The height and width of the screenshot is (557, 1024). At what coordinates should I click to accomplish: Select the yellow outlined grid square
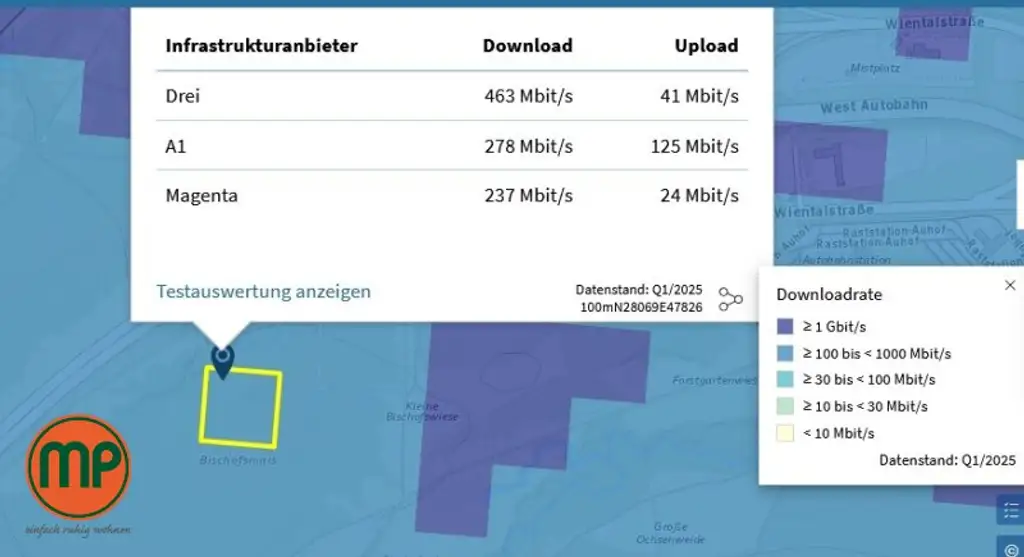pos(240,407)
